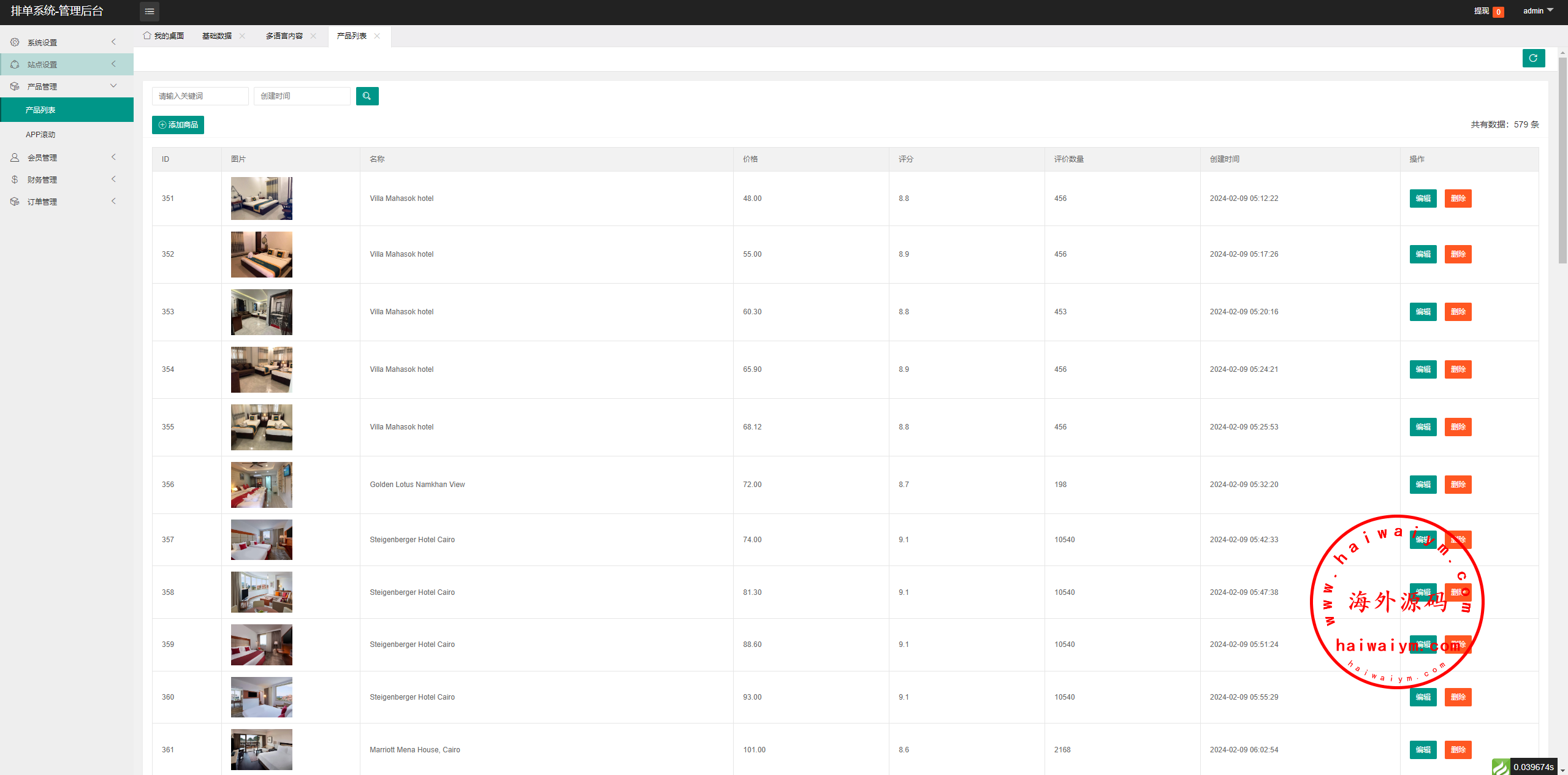
Task: Click the member management person icon
Action: coord(15,157)
